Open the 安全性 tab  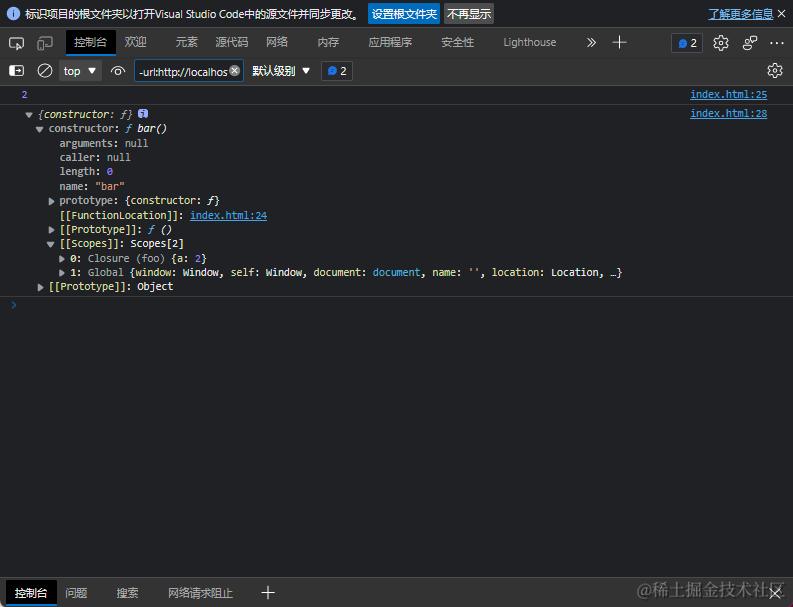coord(457,42)
